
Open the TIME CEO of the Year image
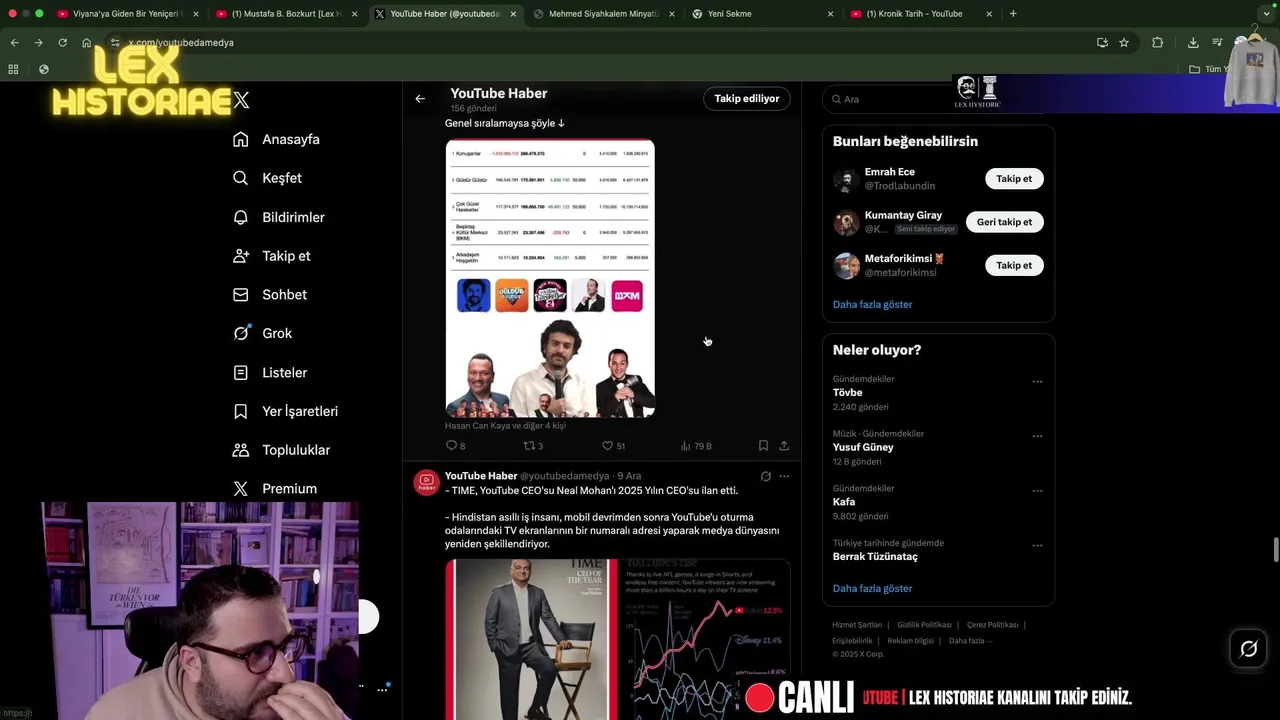point(531,640)
